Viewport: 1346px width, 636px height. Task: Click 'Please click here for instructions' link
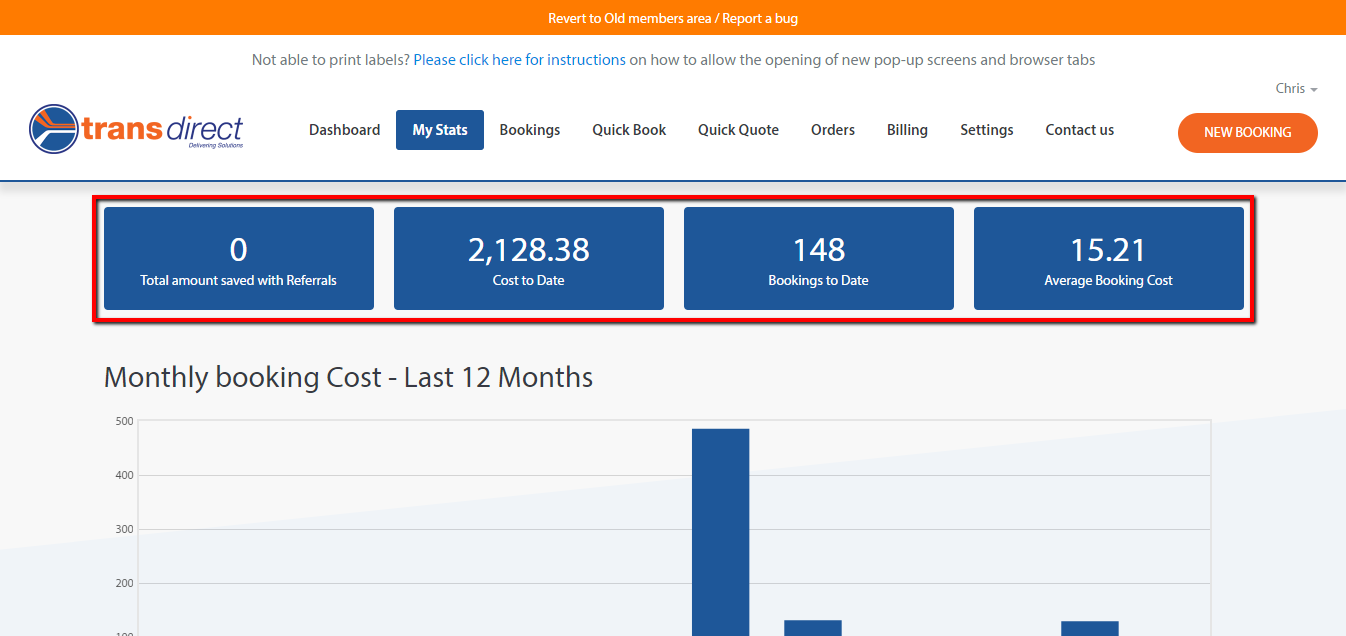tap(520, 60)
